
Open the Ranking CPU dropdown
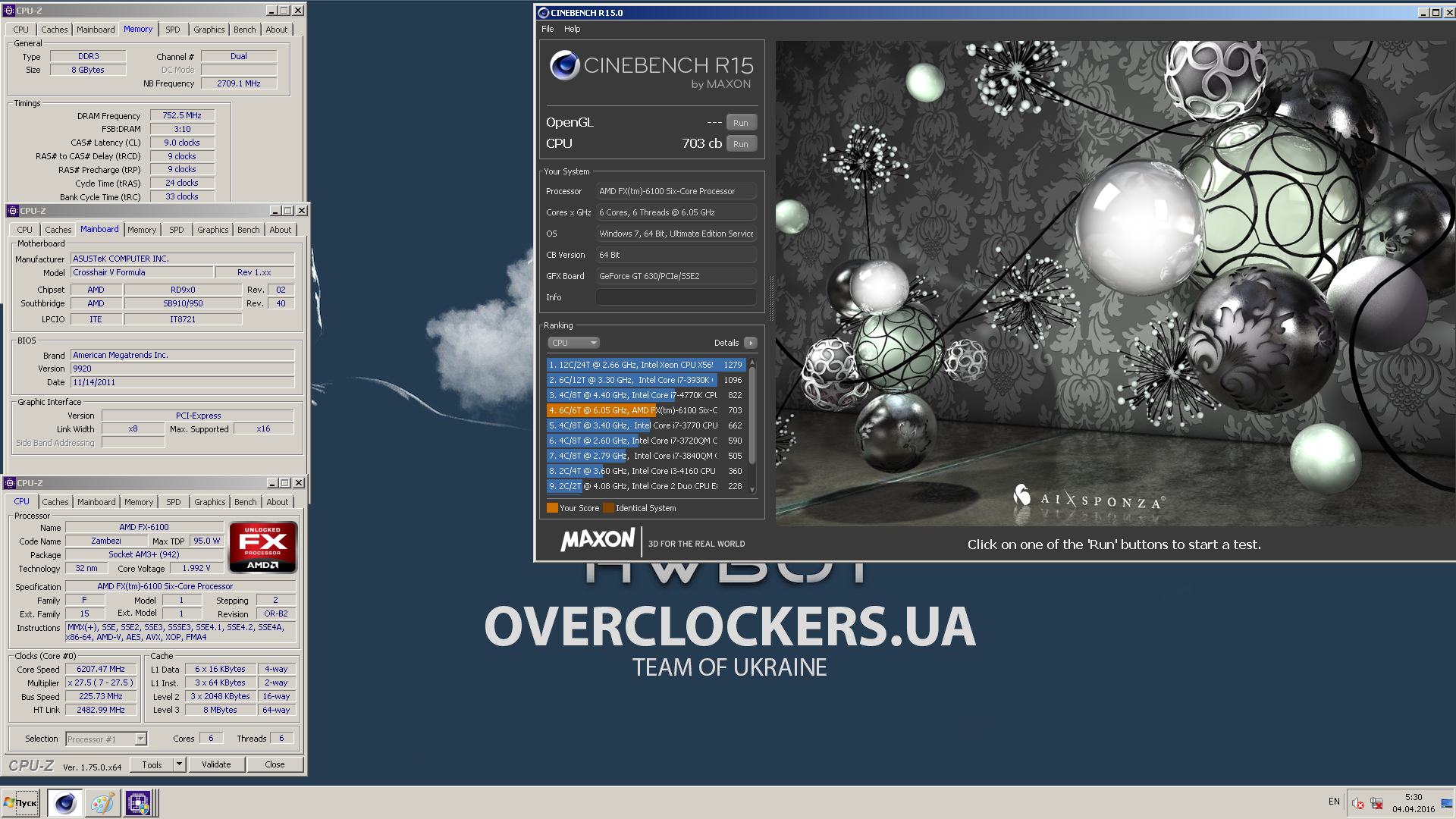(x=574, y=343)
